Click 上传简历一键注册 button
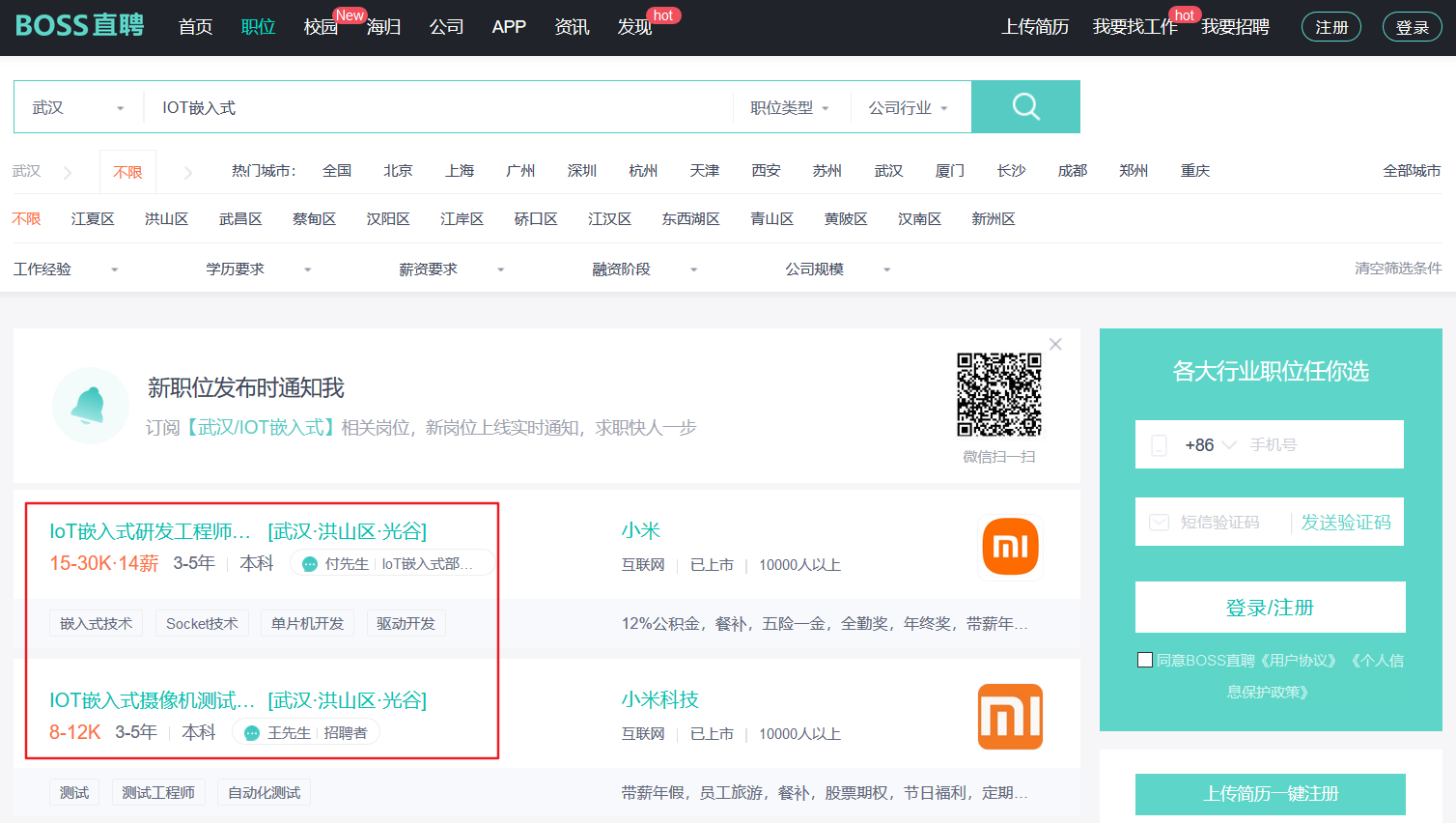The width and height of the screenshot is (1456, 823). (1270, 794)
